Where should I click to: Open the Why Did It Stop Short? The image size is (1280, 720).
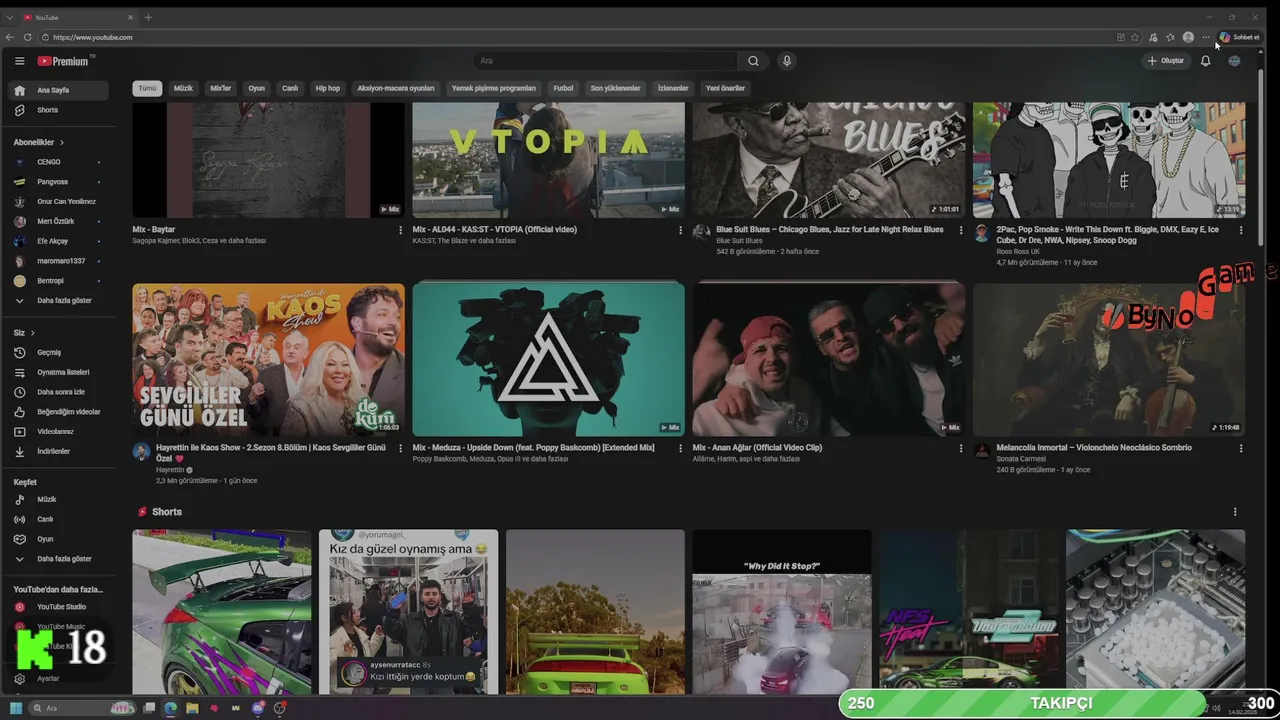coord(781,612)
